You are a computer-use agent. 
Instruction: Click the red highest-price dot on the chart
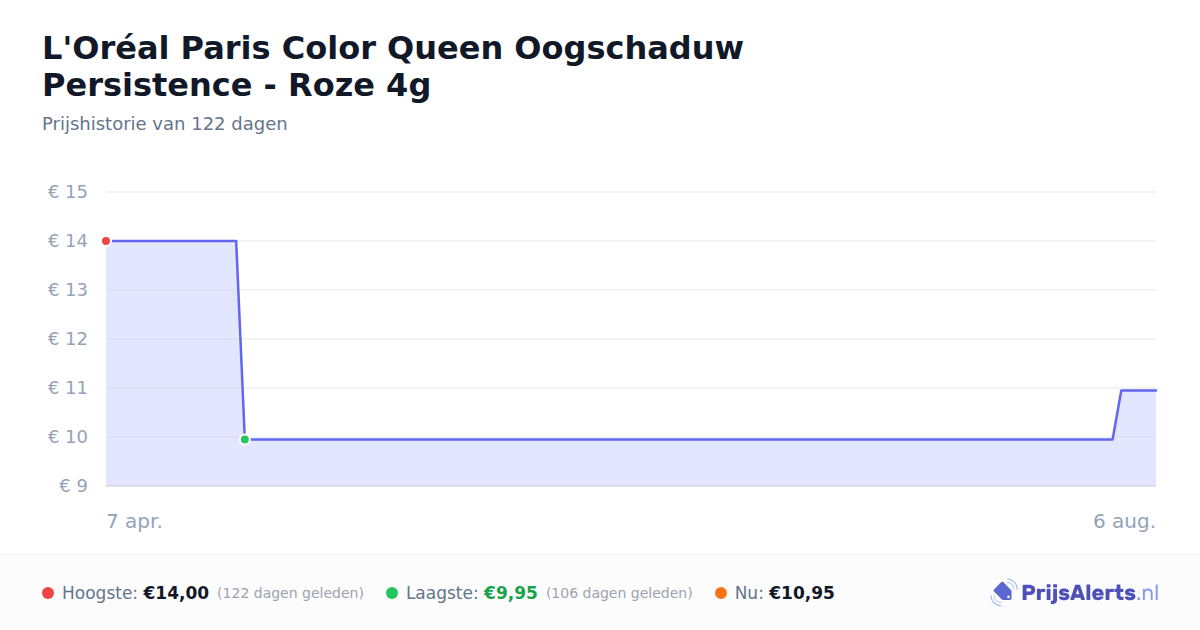click(106, 241)
